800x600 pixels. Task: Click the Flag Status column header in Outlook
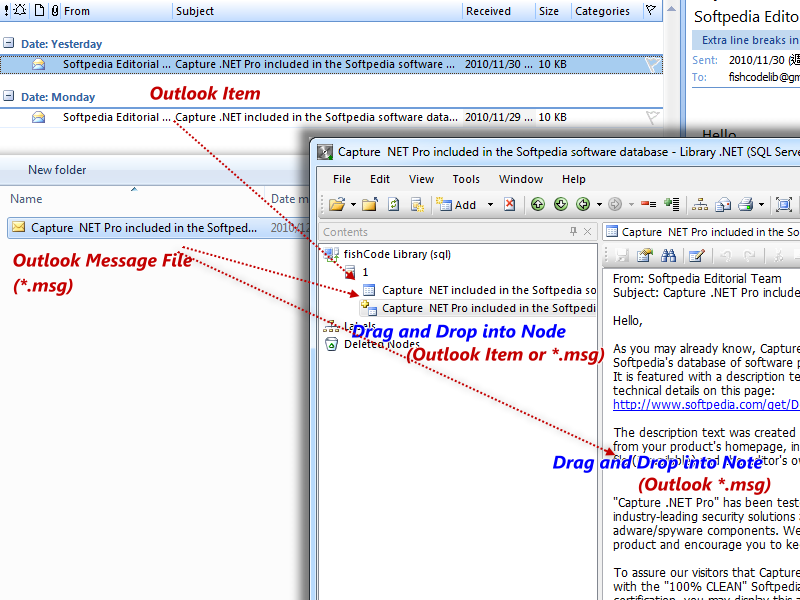[x=651, y=11]
